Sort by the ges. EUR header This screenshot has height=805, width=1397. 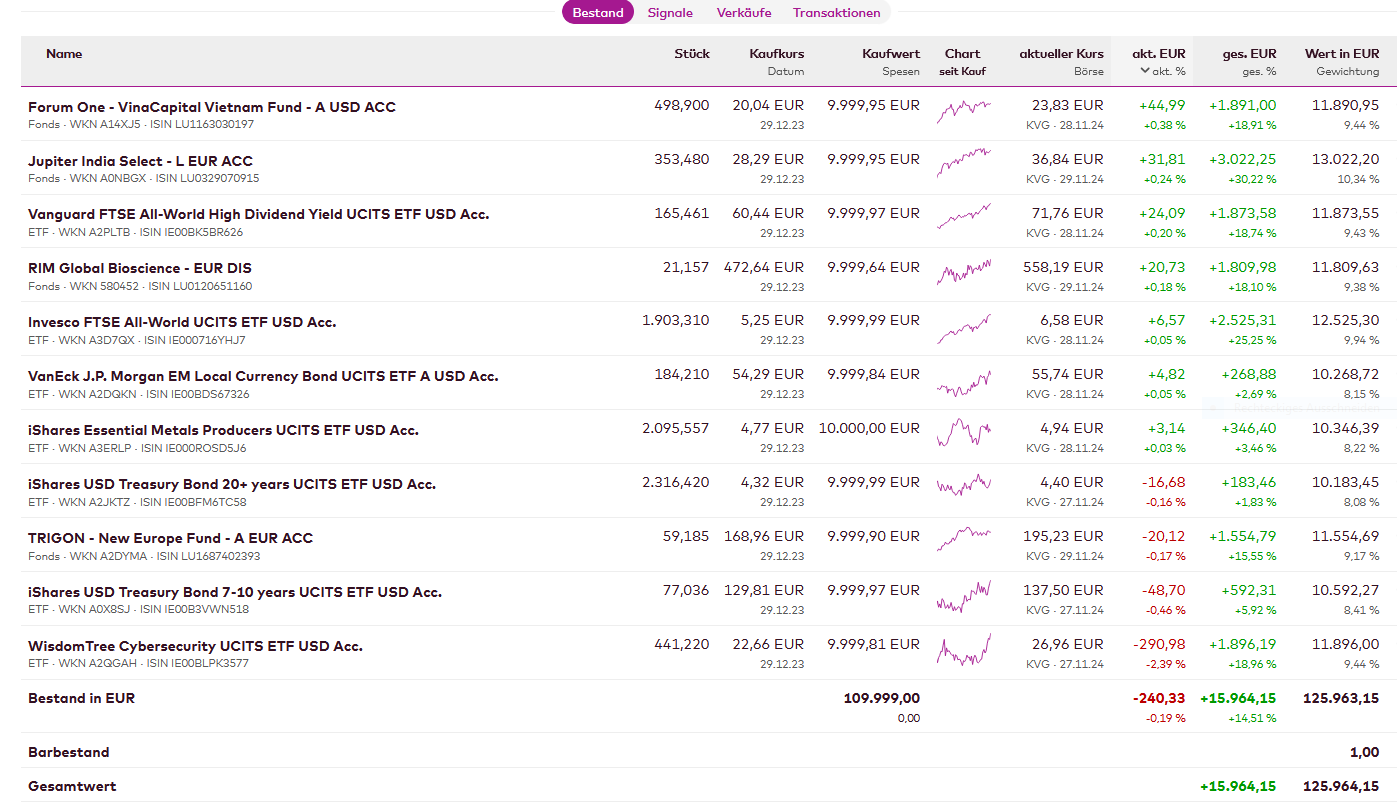(x=1249, y=54)
